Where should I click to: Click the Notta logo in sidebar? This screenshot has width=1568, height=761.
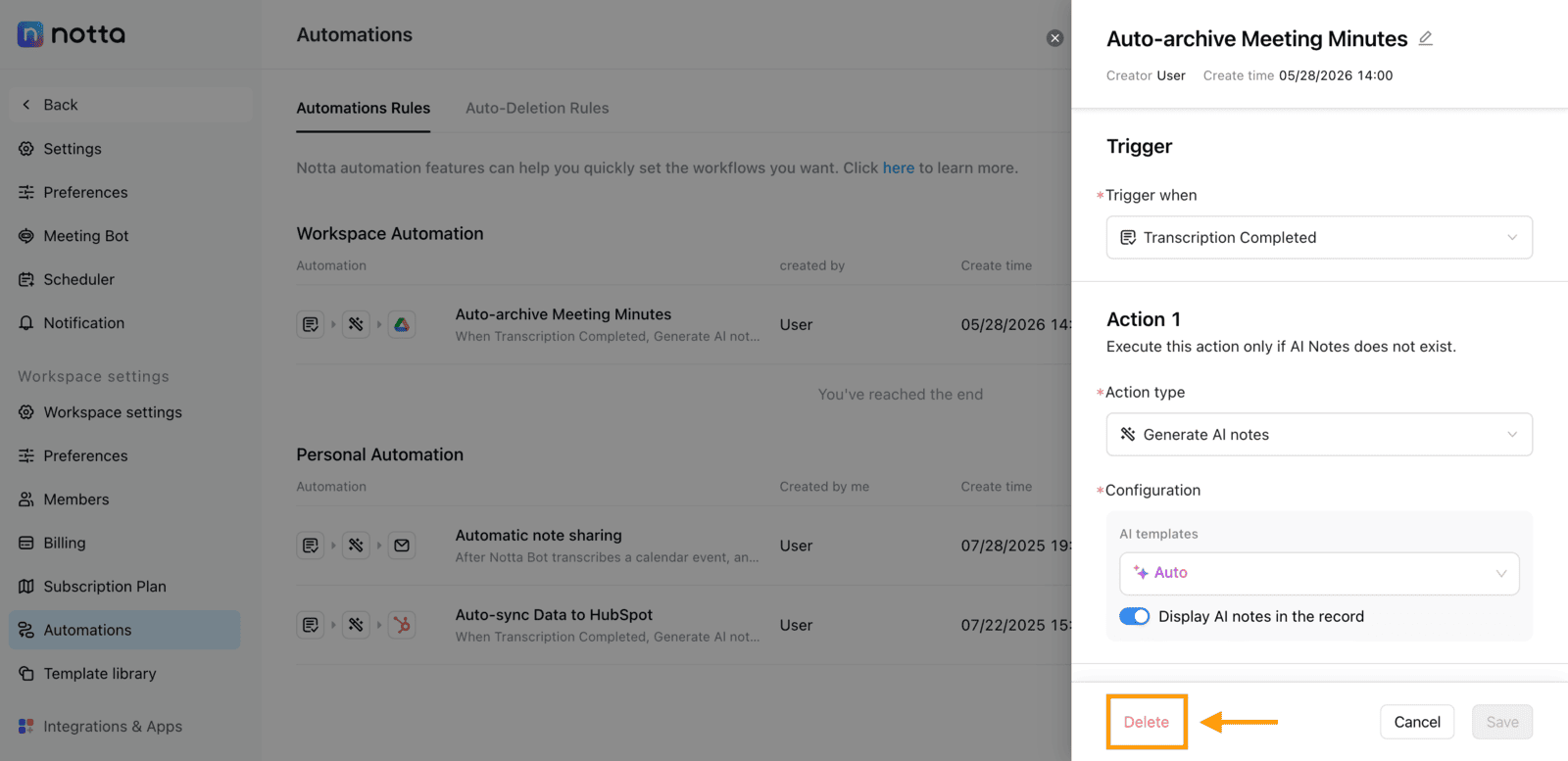coord(72,34)
